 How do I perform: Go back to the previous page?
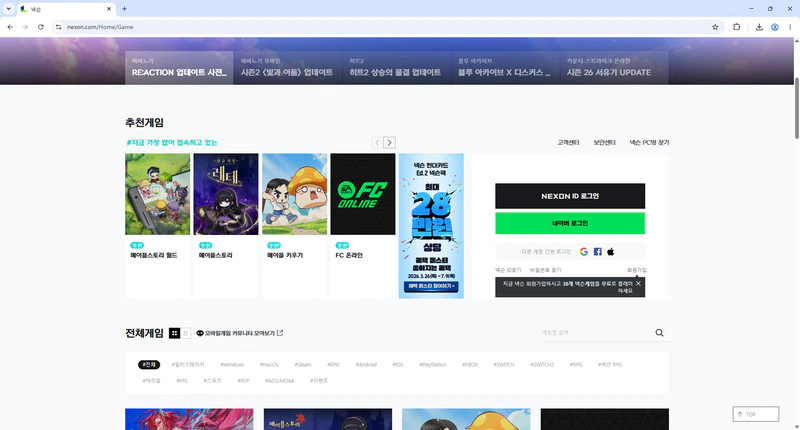click(x=10, y=27)
